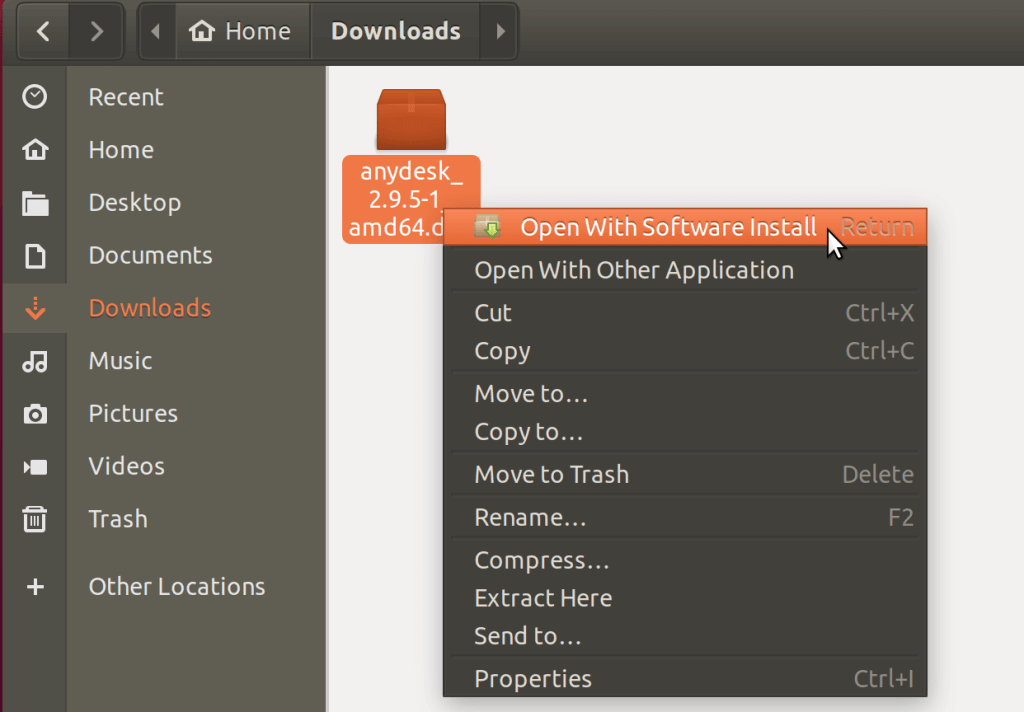Click the Trash bin icon in sidebar
Screen dimensions: 1024x712
35,519
